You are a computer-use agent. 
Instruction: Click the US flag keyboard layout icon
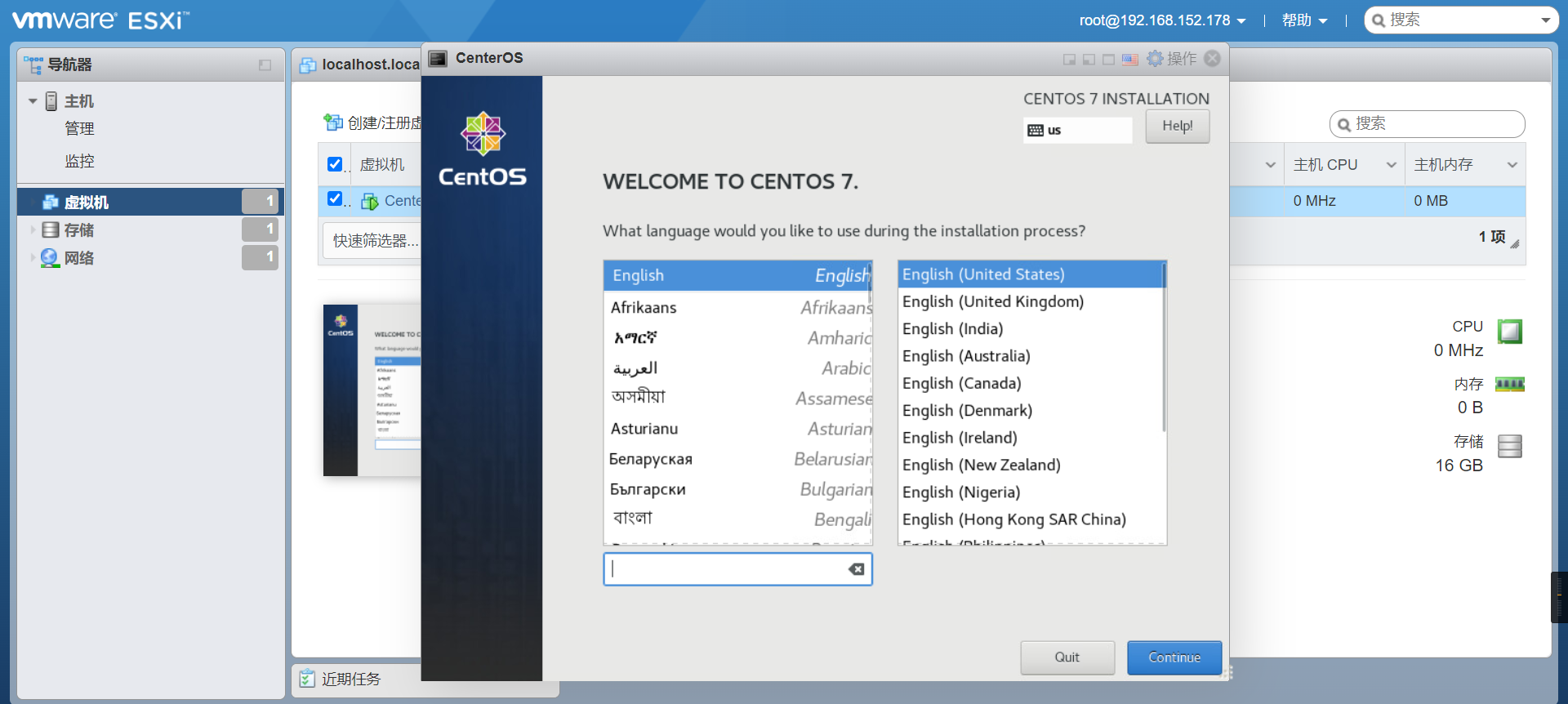click(x=1130, y=59)
